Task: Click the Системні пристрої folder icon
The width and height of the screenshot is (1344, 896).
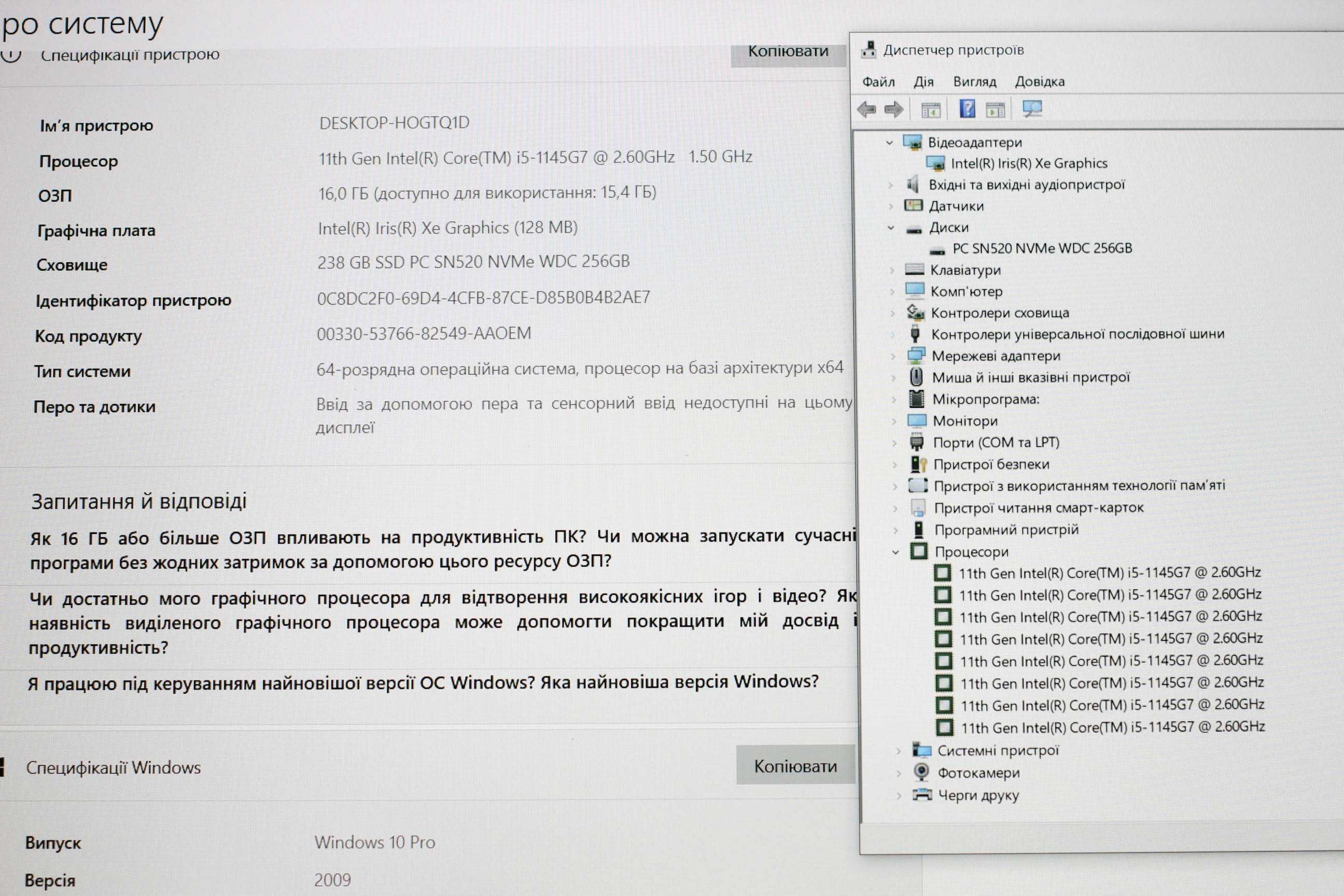Action: click(x=922, y=749)
